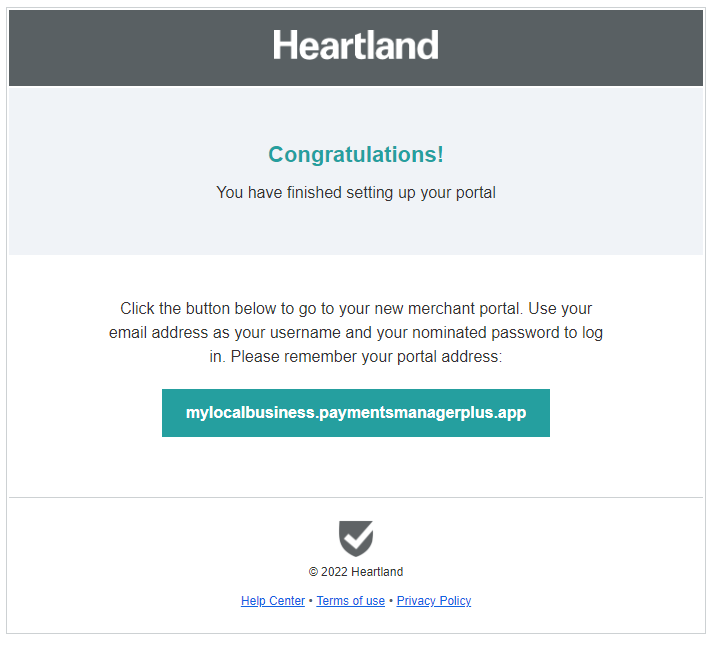Click the divider line above the footer

[356, 497]
